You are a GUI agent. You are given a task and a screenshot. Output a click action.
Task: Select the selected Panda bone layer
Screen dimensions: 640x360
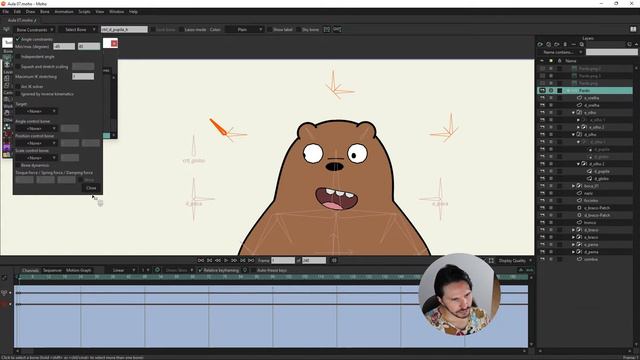pyautogui.click(x=585, y=91)
